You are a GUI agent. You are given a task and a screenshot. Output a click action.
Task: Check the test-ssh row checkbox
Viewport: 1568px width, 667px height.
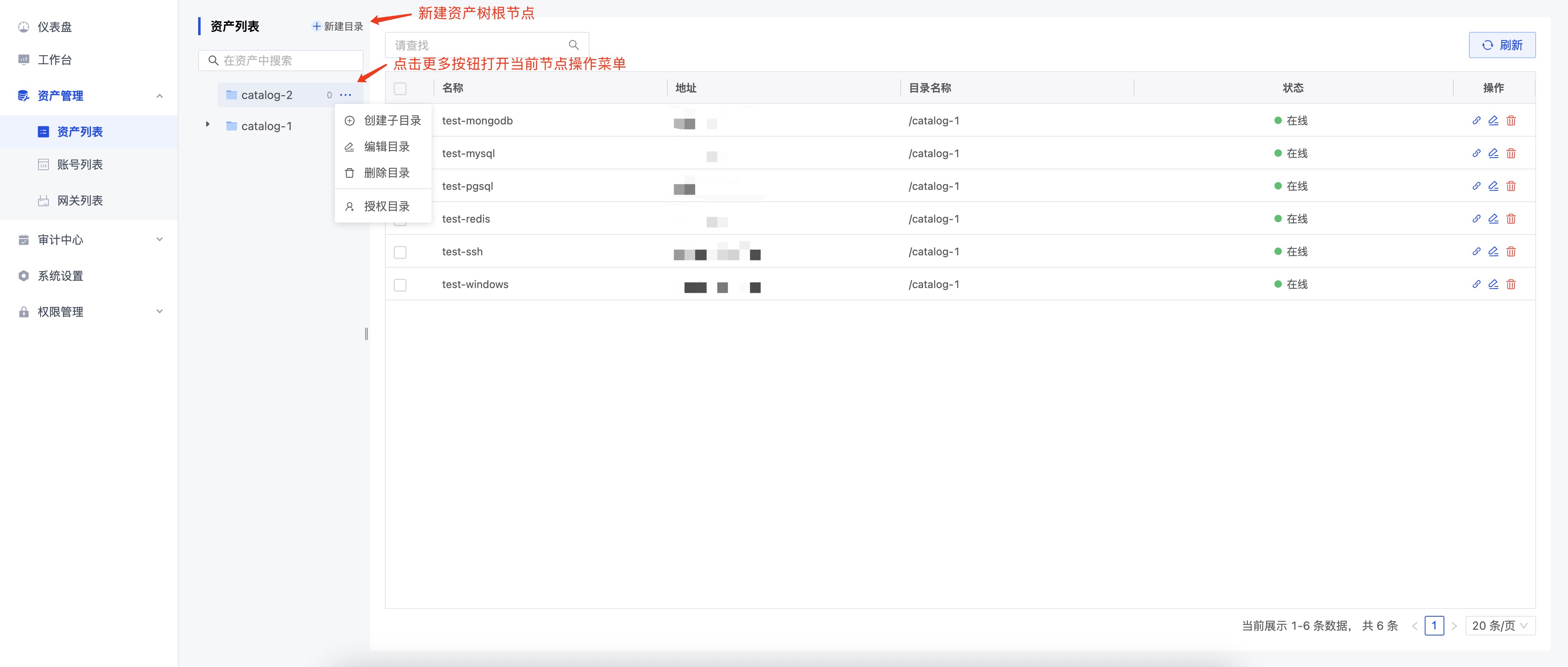point(400,252)
